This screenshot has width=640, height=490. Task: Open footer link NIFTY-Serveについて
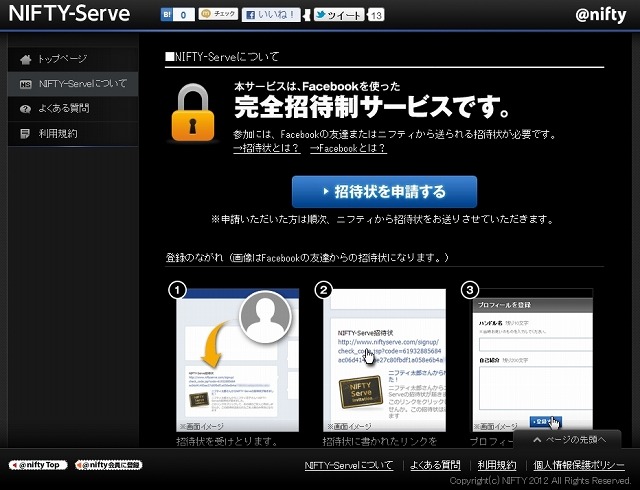pyautogui.click(x=349, y=465)
